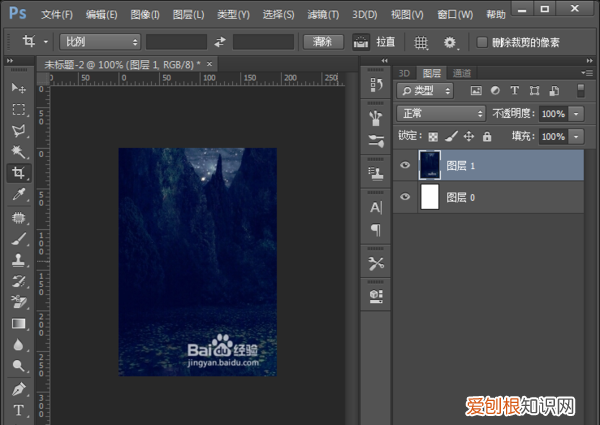The width and height of the screenshot is (600, 425).
Task: Select the Blur tool
Action: click(18, 345)
